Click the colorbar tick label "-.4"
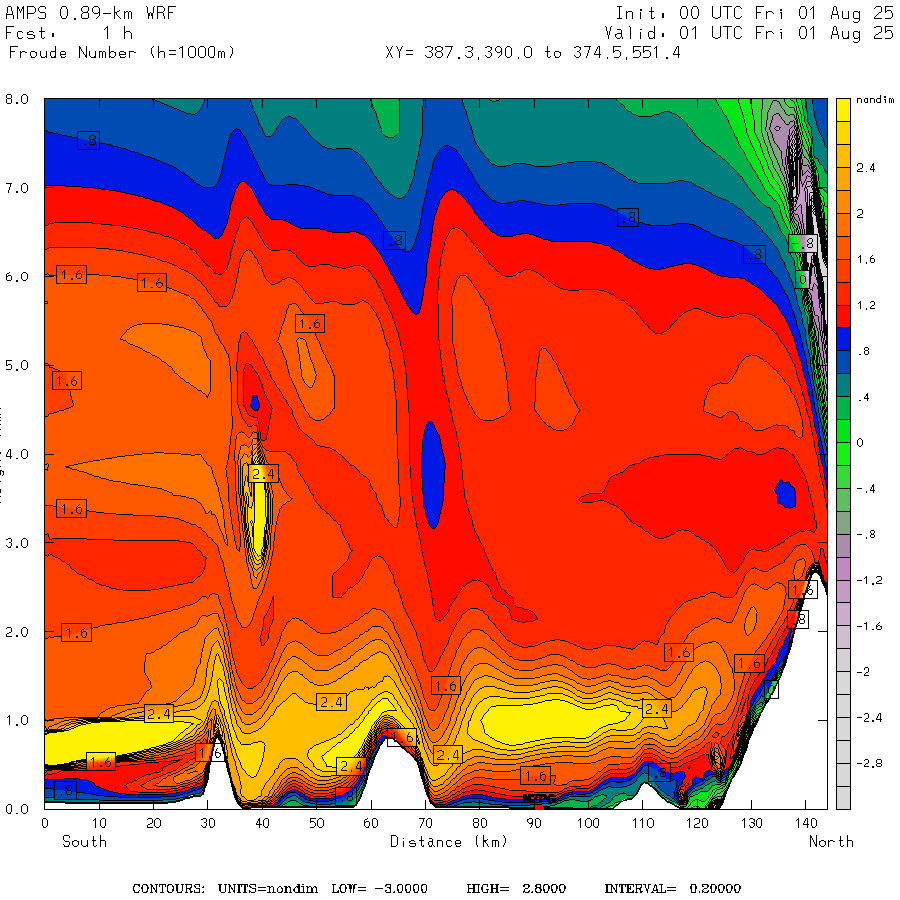The image size is (900, 900). point(866,489)
